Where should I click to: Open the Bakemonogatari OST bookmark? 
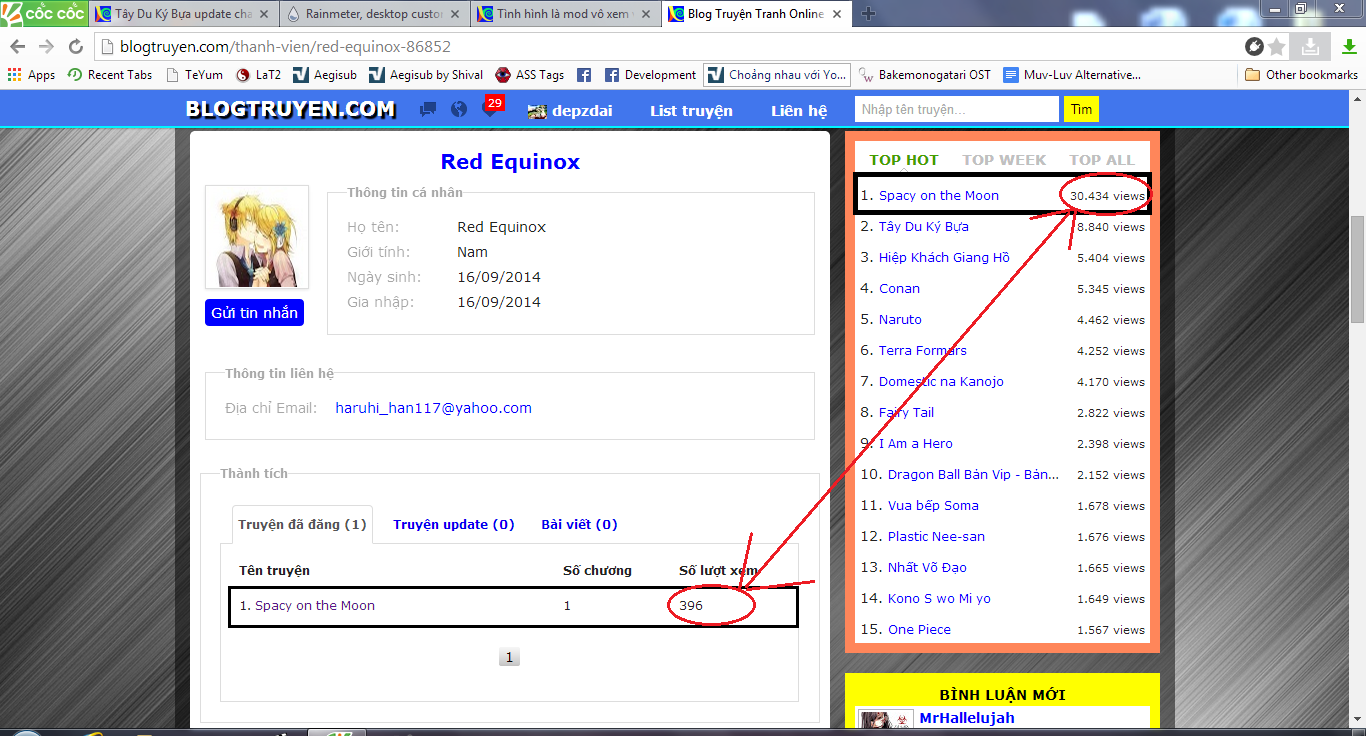point(924,75)
